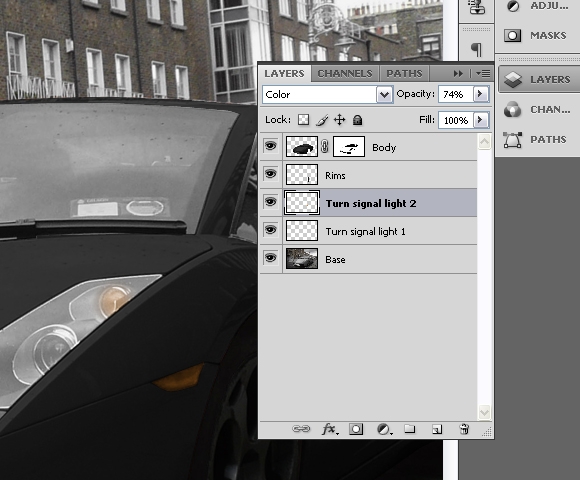Hide the Base layer

pyautogui.click(x=271, y=258)
